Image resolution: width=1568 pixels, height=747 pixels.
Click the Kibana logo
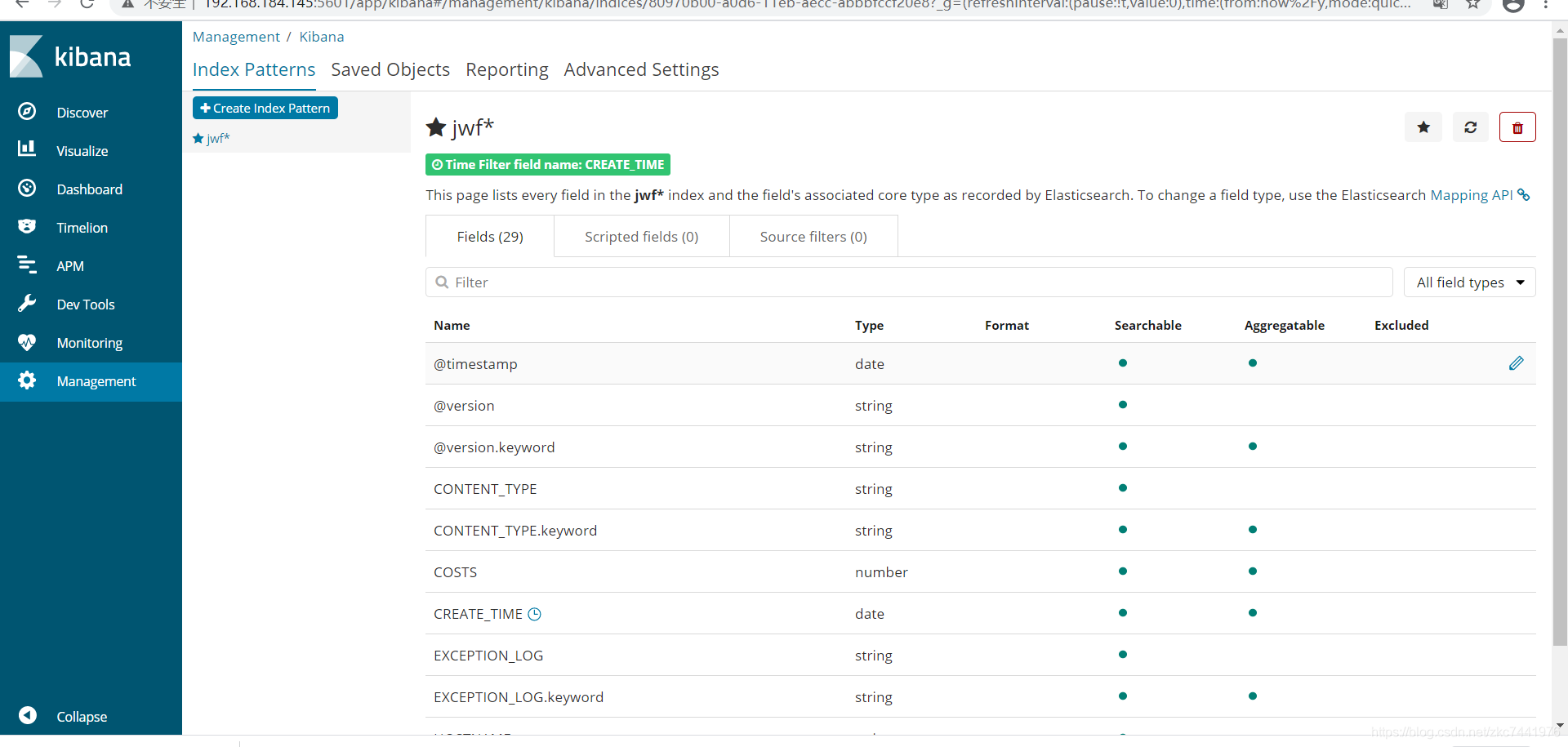(x=70, y=56)
